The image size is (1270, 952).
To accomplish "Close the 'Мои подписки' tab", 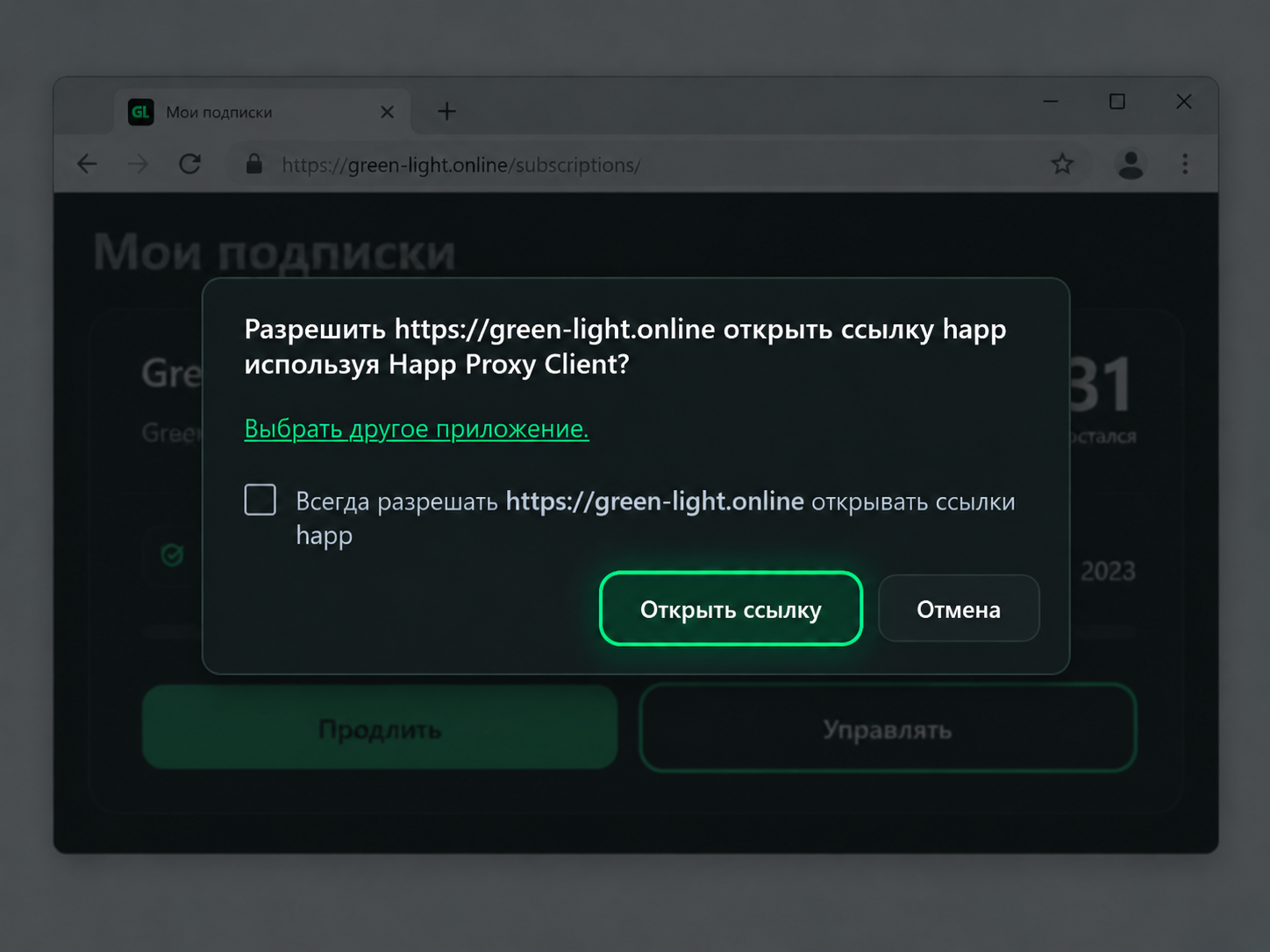I will click(388, 112).
